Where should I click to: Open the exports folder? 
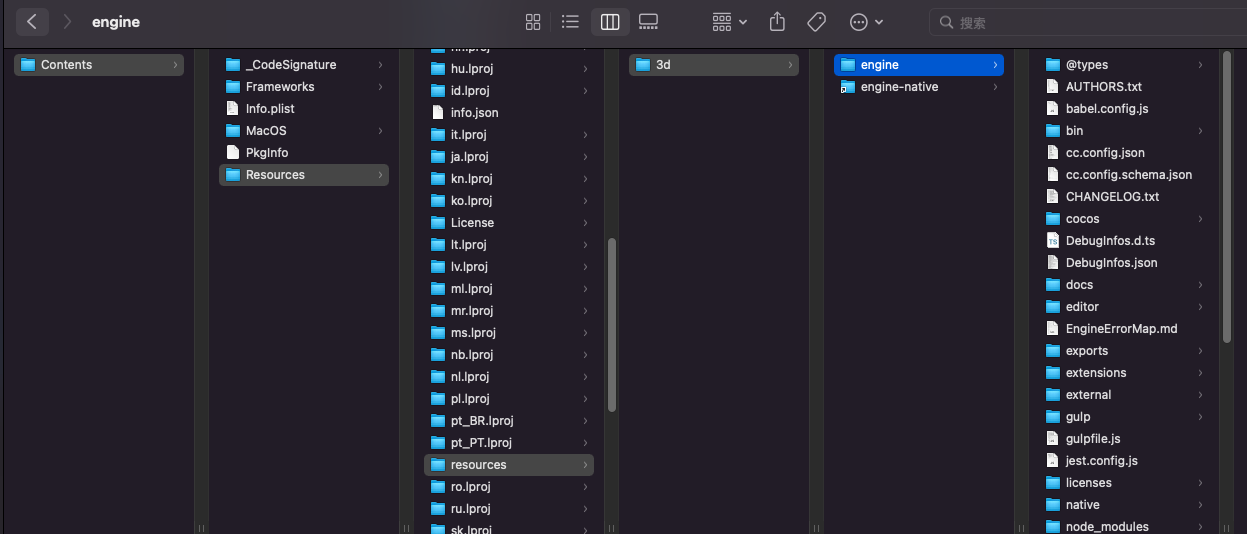[x=1124, y=351]
